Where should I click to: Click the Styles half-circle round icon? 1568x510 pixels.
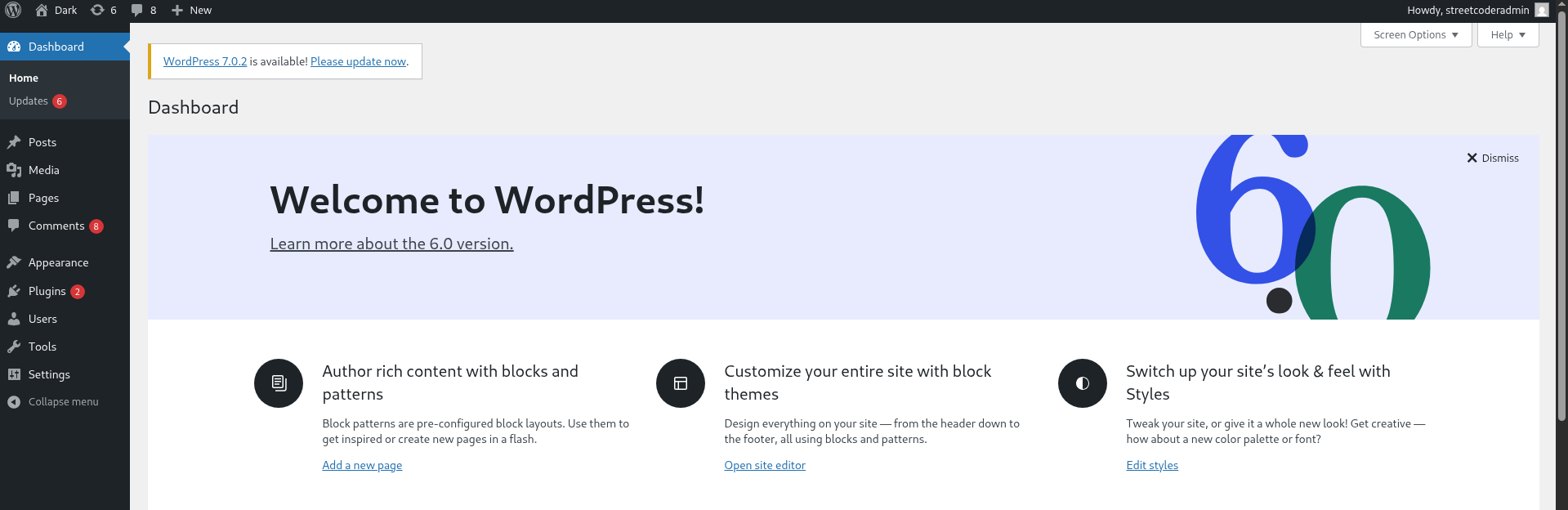coord(1083,383)
